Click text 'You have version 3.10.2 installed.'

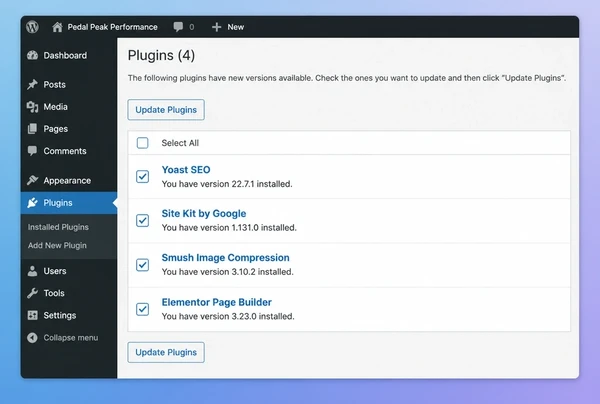(x=228, y=272)
